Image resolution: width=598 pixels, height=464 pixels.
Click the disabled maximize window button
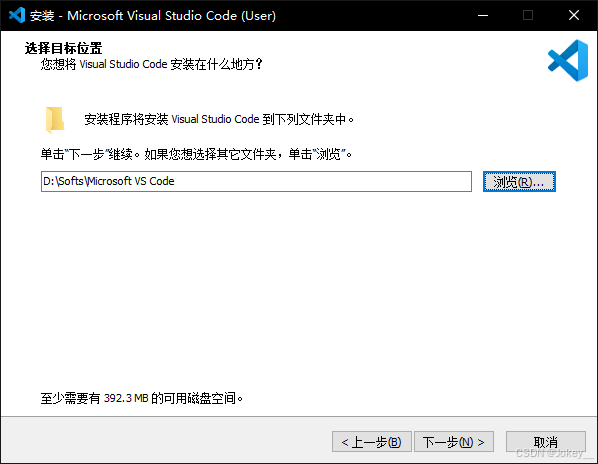(528, 15)
